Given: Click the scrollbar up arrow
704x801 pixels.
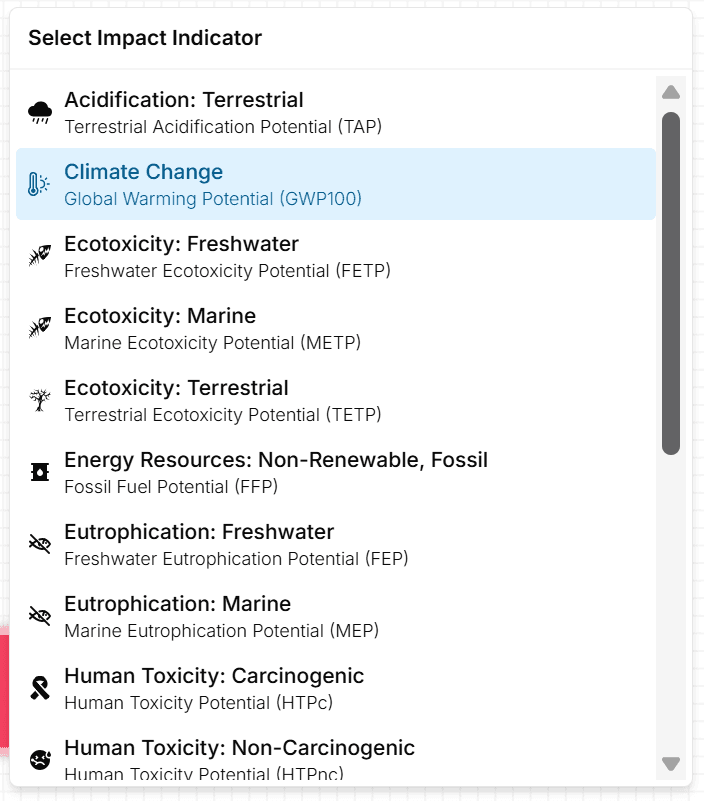Looking at the screenshot, I should [671, 93].
